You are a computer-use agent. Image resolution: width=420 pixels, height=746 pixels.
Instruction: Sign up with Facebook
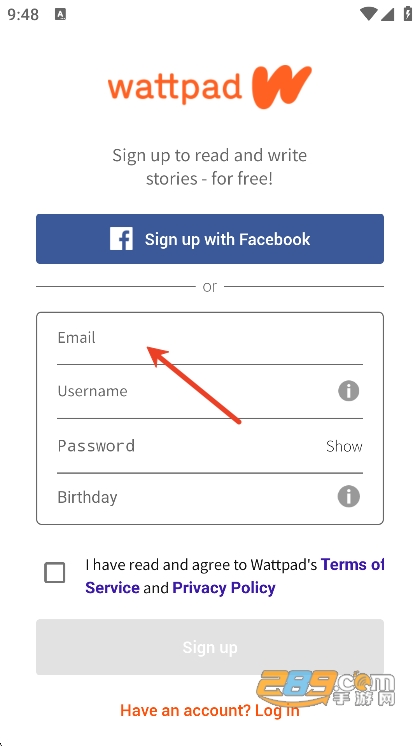coord(210,239)
